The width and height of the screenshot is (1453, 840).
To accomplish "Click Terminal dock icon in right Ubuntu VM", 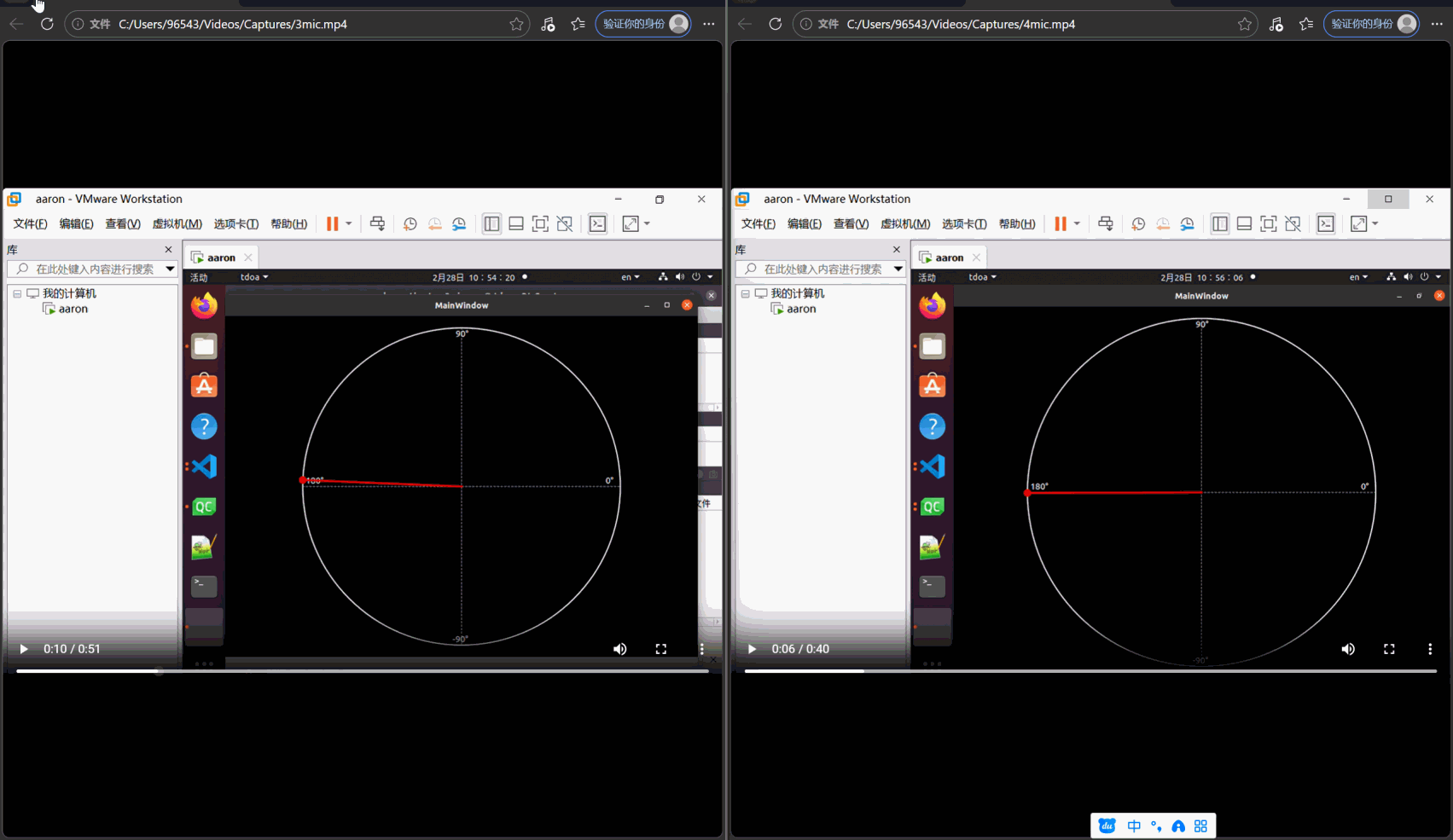I will point(933,586).
